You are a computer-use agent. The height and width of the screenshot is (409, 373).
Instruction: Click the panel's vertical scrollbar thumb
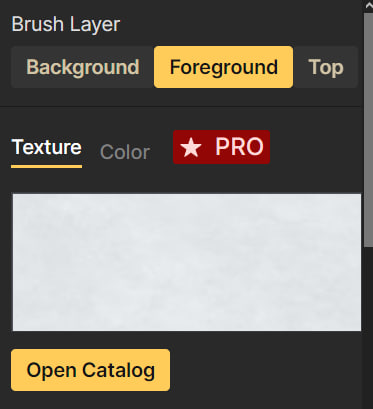pos(368,130)
